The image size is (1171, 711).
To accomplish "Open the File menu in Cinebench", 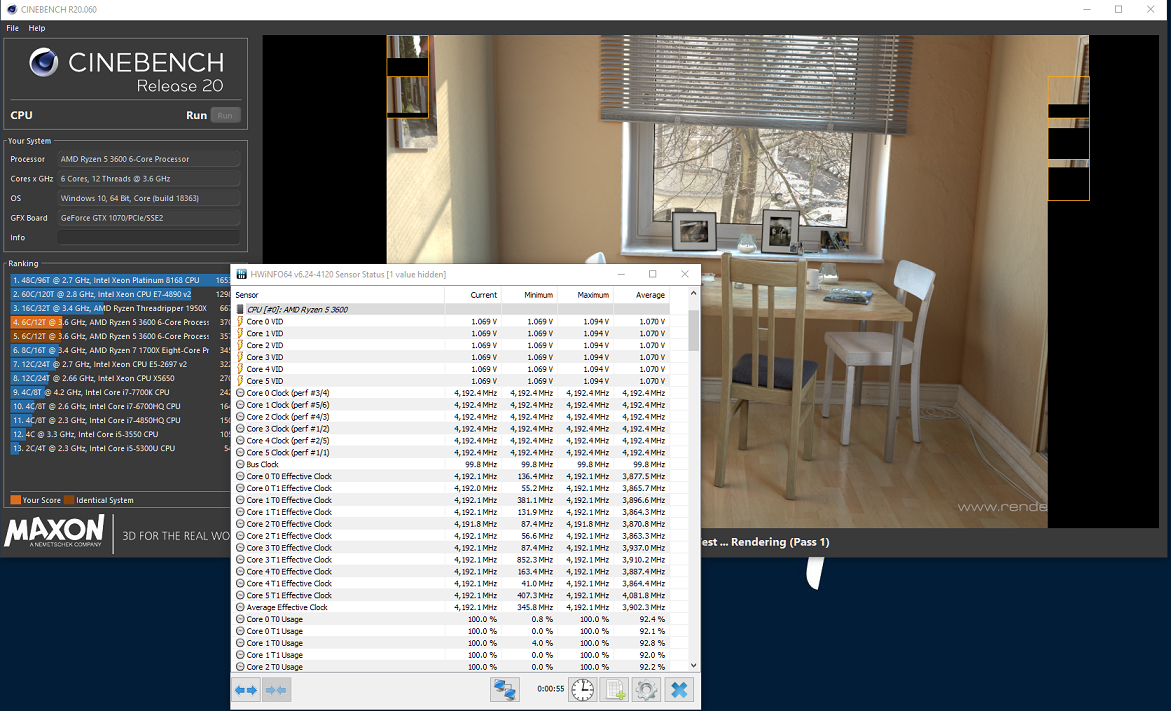I will point(13,28).
